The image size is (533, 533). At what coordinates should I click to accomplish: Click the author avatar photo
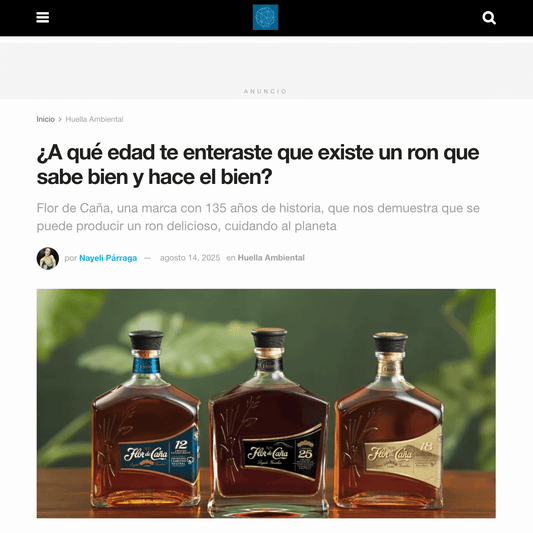point(48,258)
